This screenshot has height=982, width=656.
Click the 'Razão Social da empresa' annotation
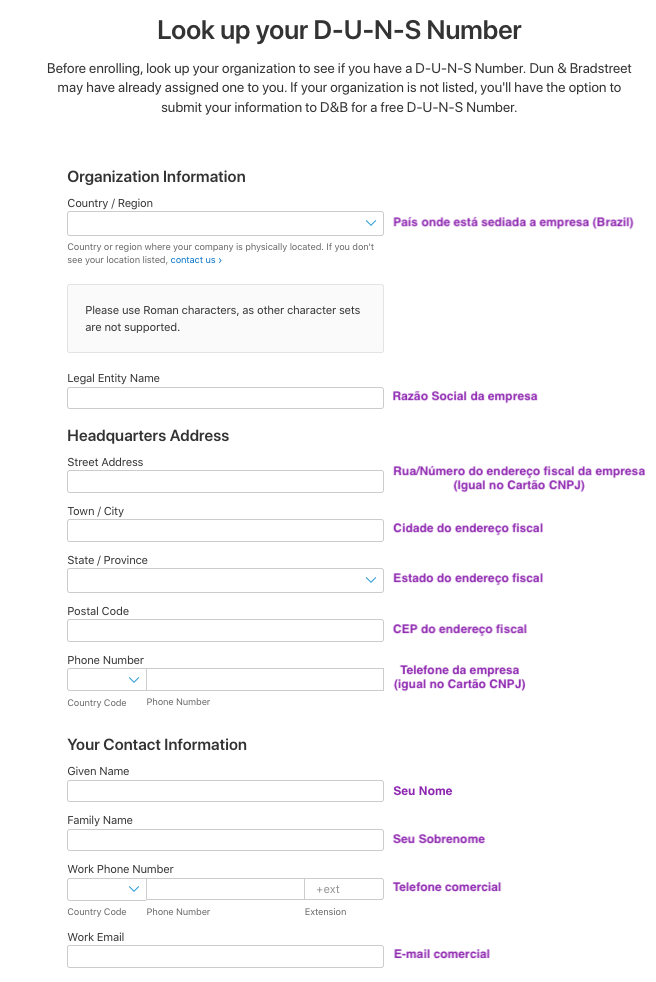pyautogui.click(x=465, y=396)
